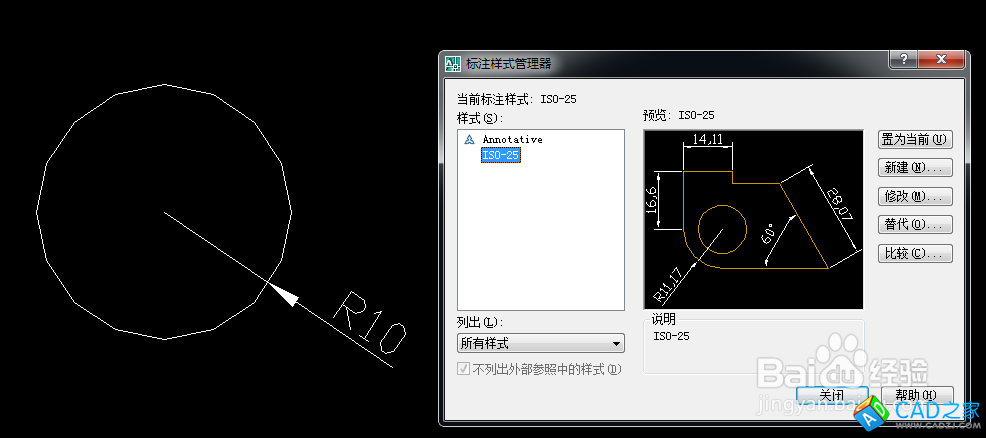Toggle 不列出外部参照中的样式 checkbox
This screenshot has height=438, width=986.
click(463, 369)
